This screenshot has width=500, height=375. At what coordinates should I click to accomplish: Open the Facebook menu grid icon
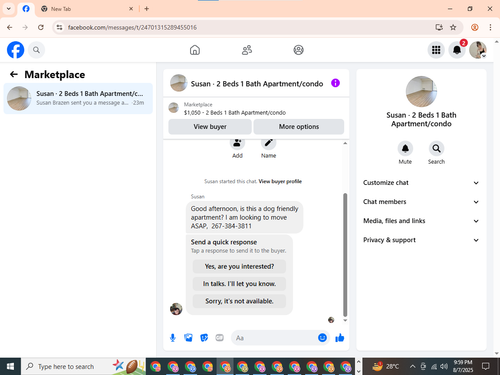coord(436,50)
